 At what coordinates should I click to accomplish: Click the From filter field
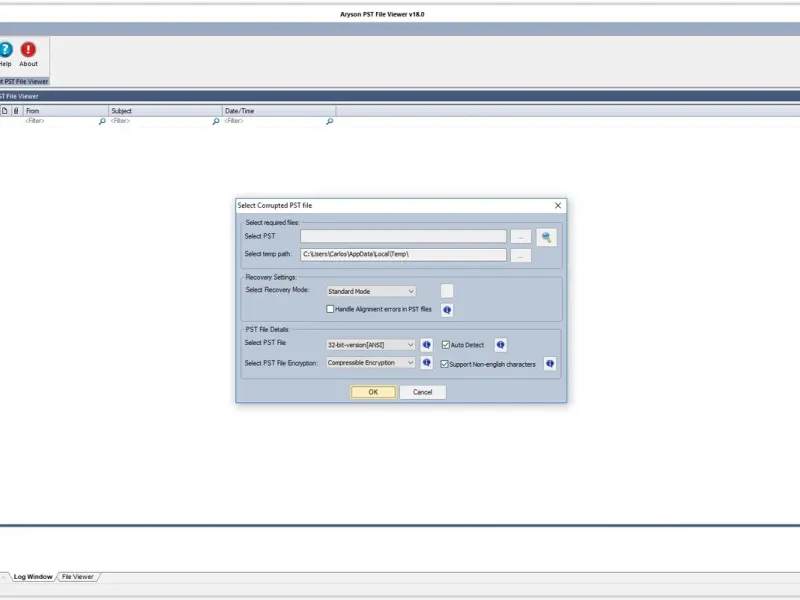tap(61, 121)
